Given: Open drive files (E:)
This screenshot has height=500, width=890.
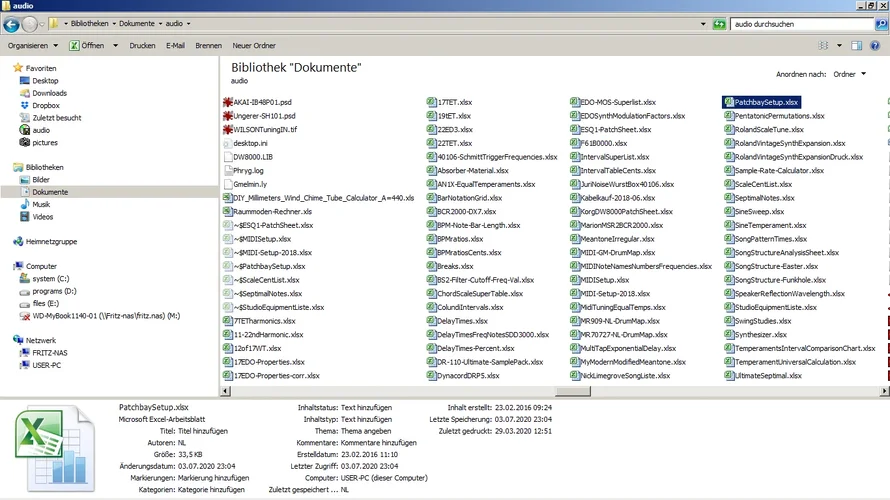Looking at the screenshot, I should [45, 304].
